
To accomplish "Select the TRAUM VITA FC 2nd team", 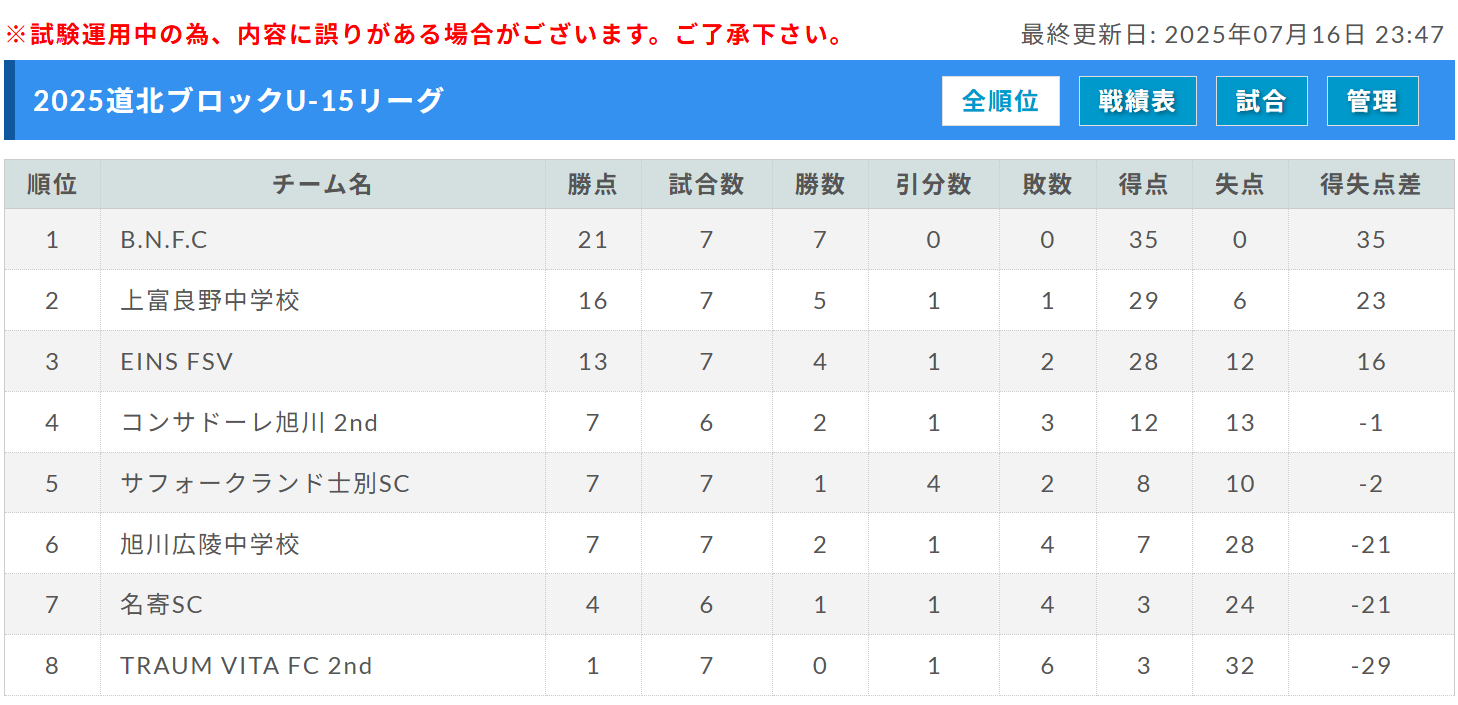I will pyautogui.click(x=246, y=666).
